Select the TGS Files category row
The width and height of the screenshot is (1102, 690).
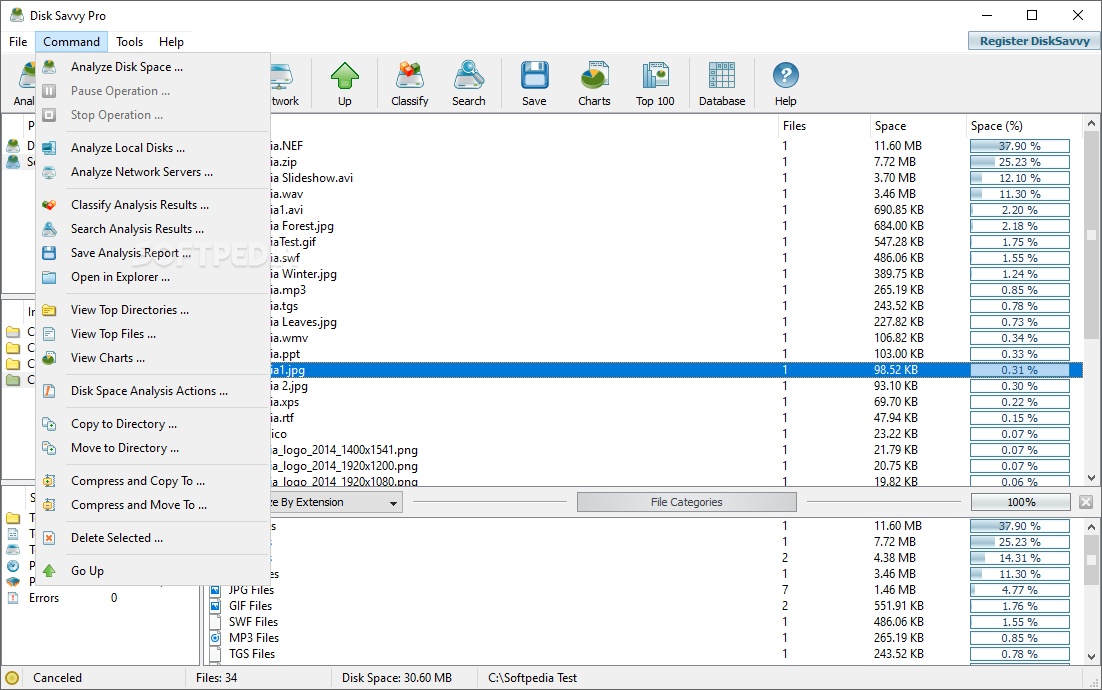pos(645,653)
